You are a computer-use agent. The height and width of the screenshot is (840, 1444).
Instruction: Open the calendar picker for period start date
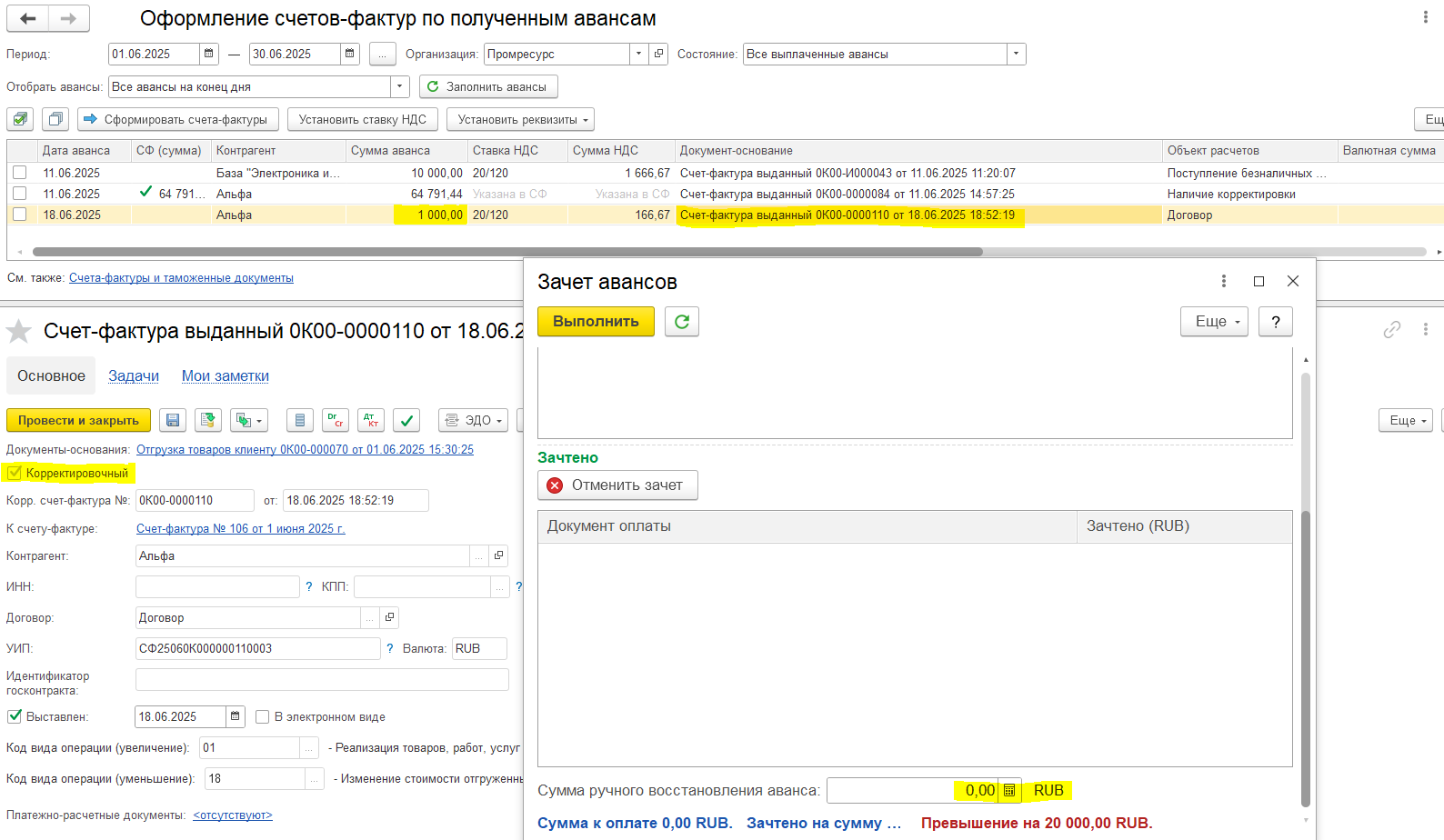[x=209, y=54]
